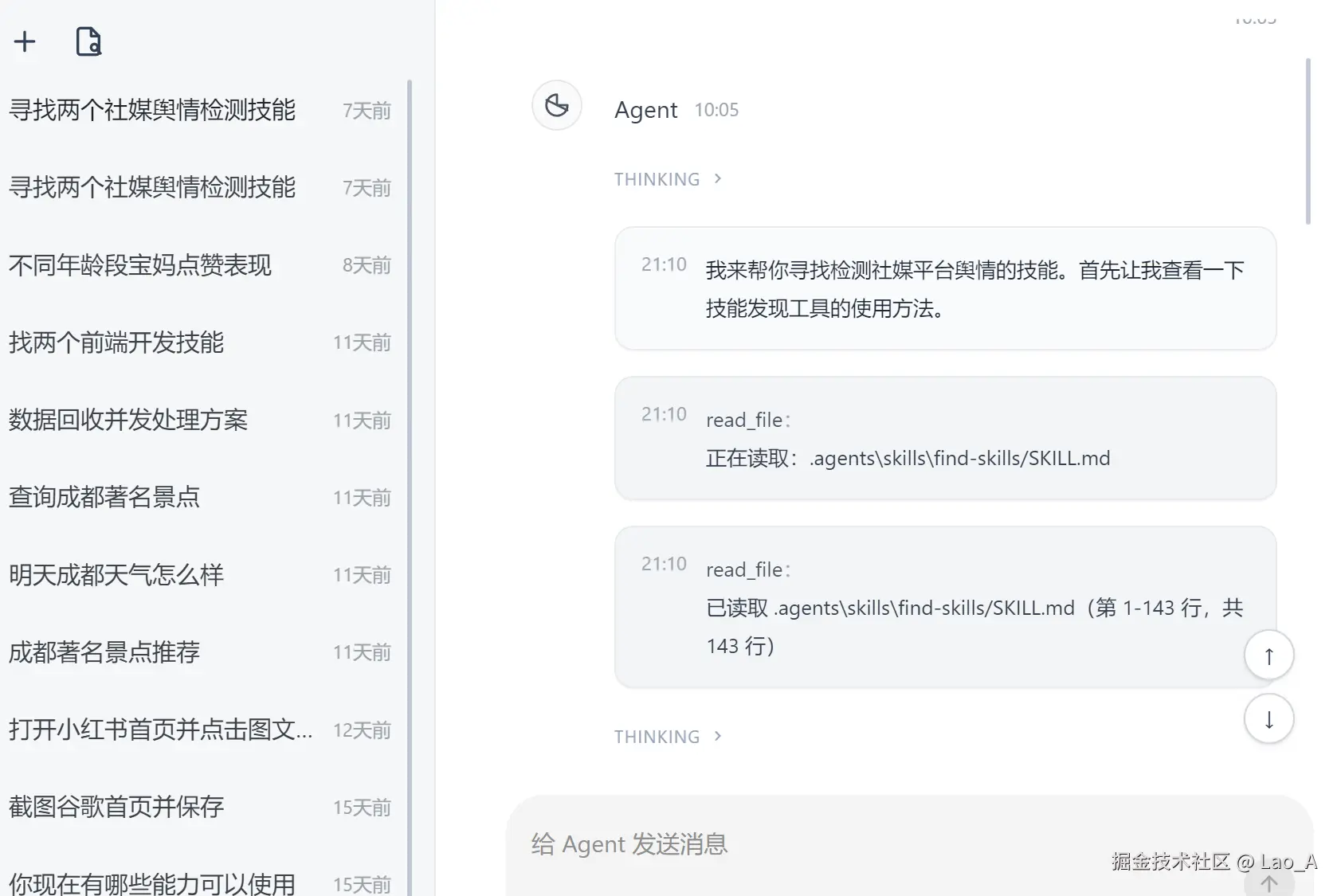The width and height of the screenshot is (1341, 896).
Task: Jump up with the up arrow button
Action: pyautogui.click(x=1268, y=655)
